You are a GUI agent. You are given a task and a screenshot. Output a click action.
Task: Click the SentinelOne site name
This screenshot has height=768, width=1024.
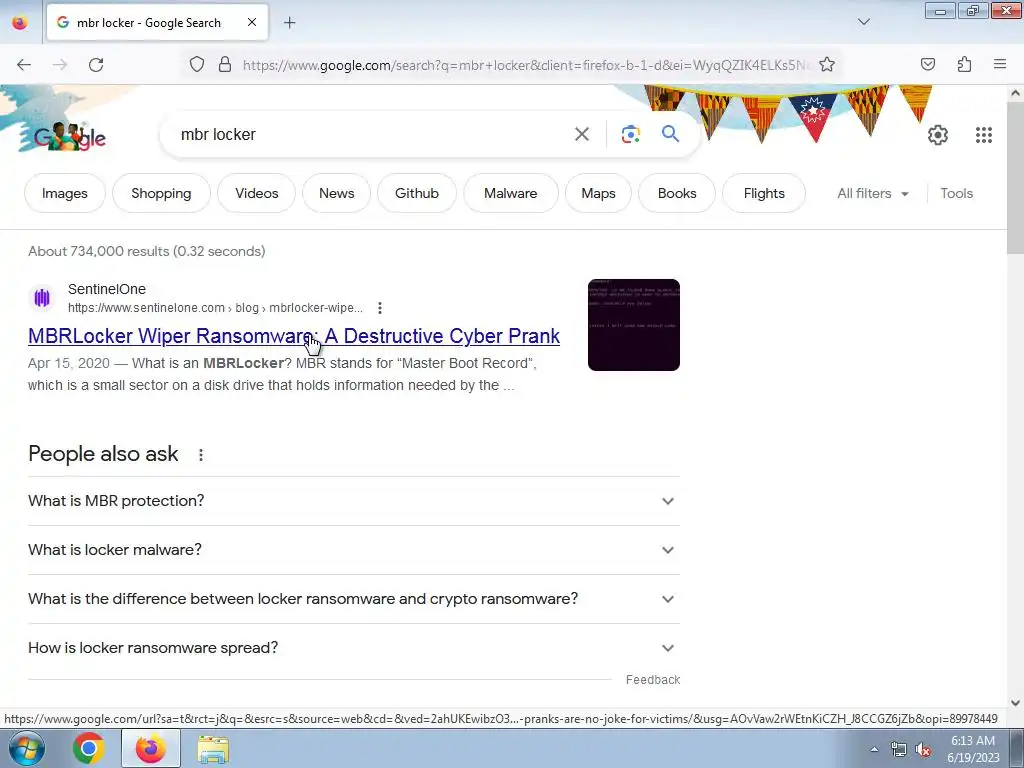tap(106, 289)
